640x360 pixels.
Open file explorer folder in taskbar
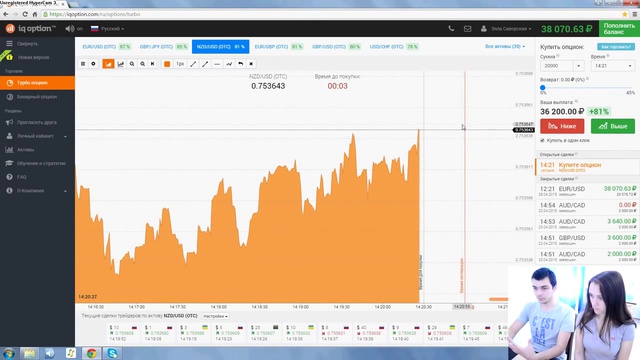(29, 353)
